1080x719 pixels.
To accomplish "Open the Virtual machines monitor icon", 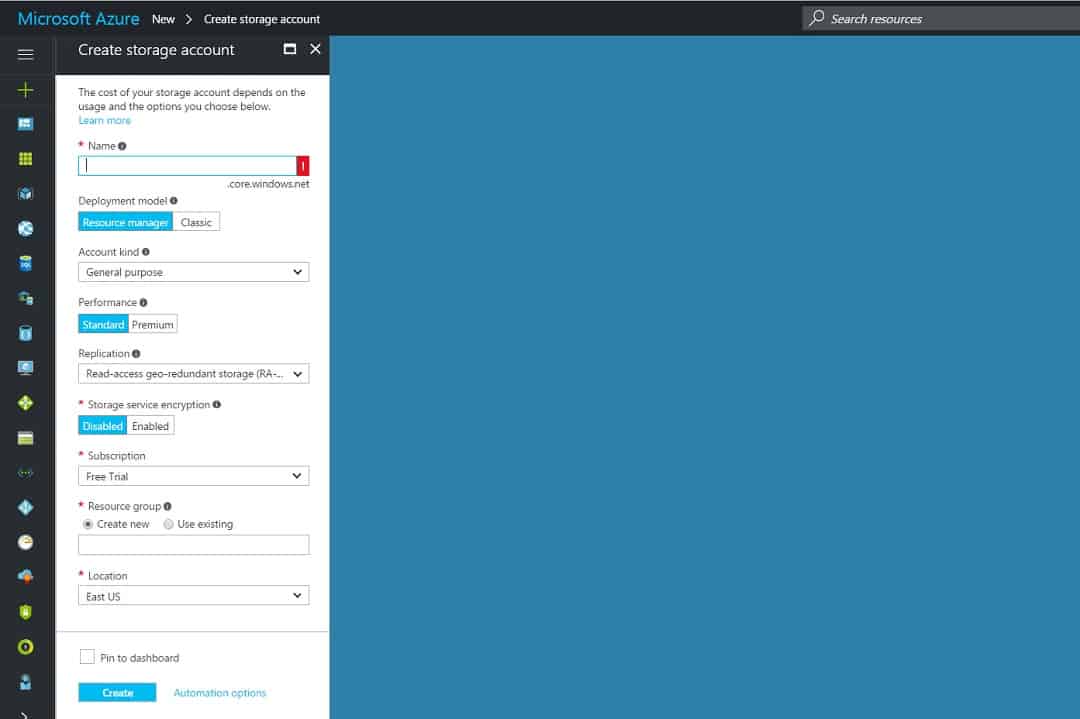I will [x=25, y=368].
